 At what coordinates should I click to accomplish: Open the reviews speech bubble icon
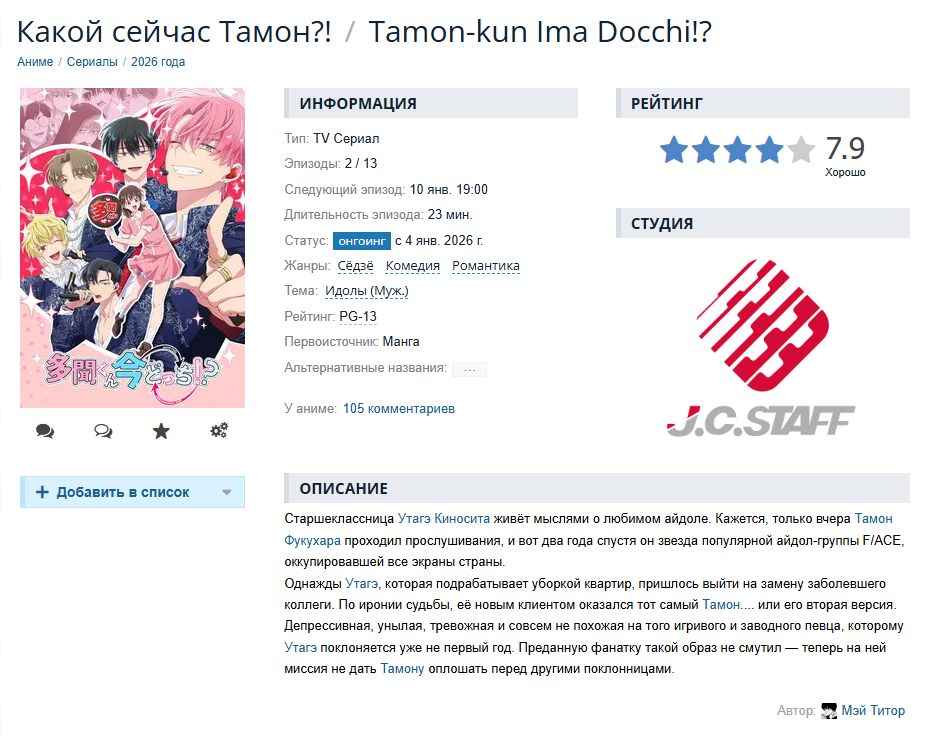click(x=45, y=430)
